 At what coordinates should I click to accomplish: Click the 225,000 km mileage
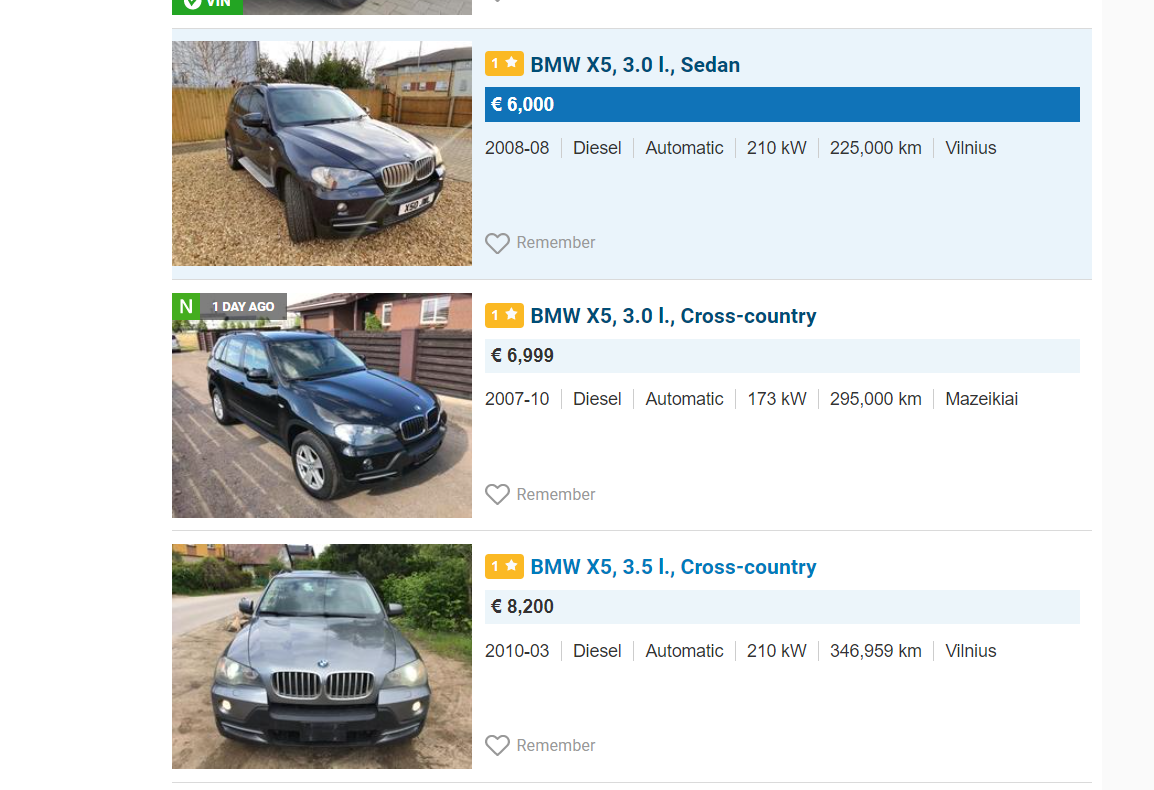pos(876,148)
